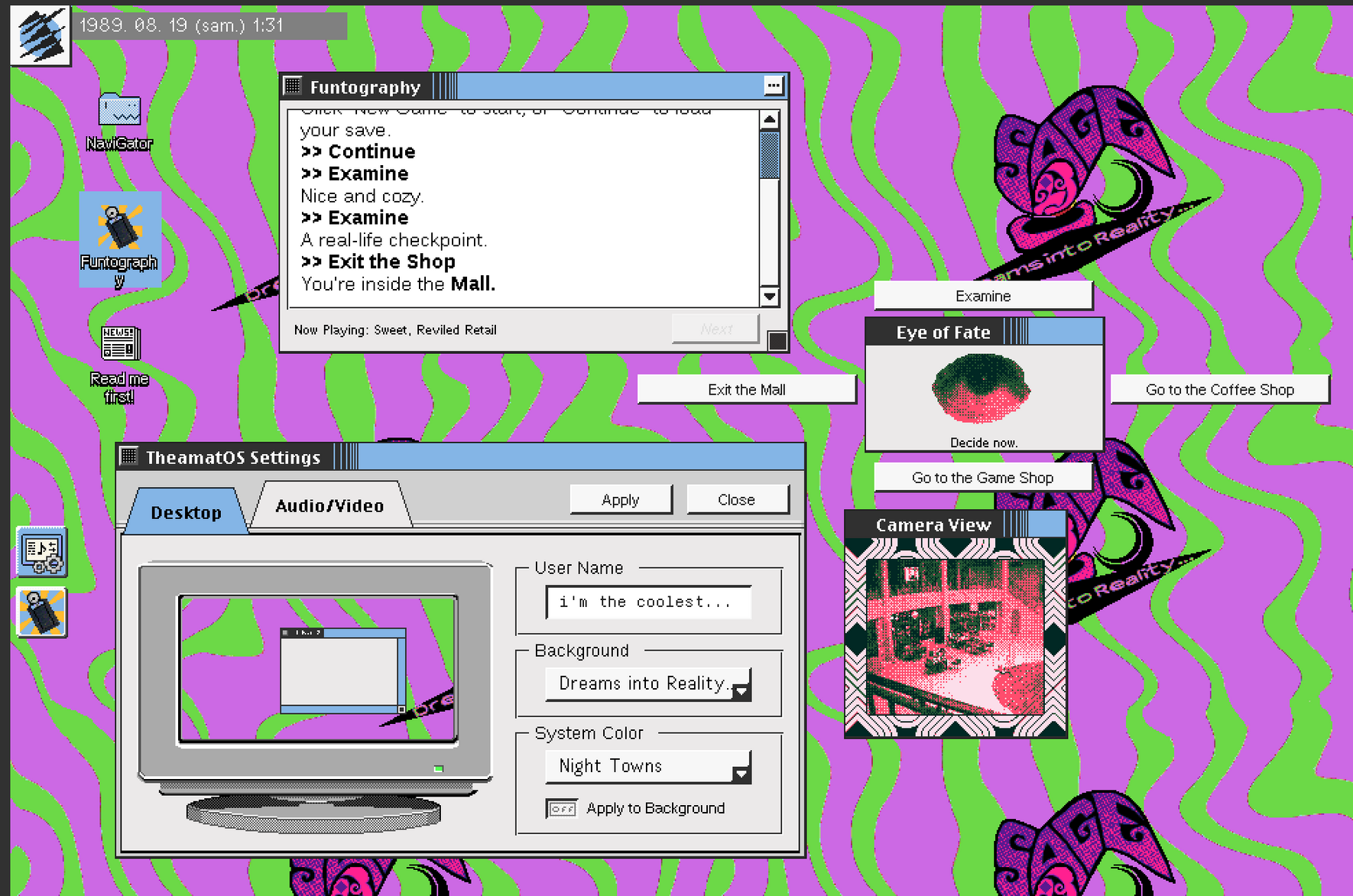1353x896 pixels.
Task: Select the Desktop tab in settings
Action: coord(186,512)
